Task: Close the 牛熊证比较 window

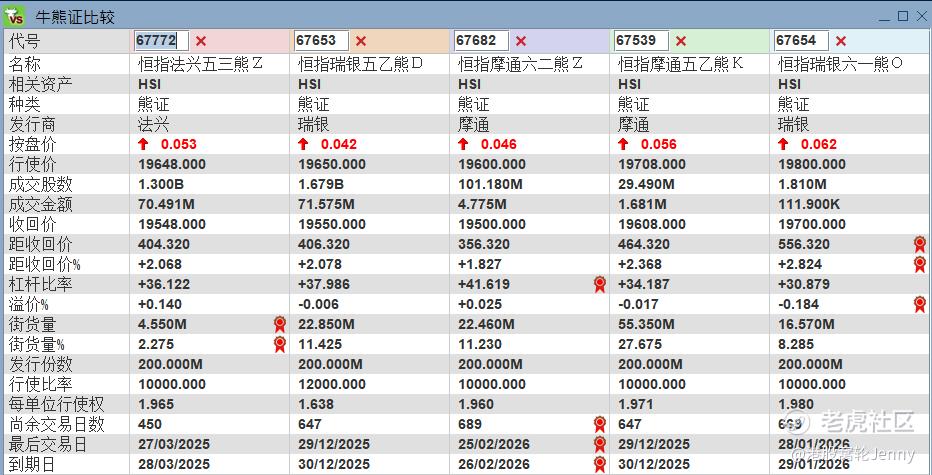Action: point(920,16)
